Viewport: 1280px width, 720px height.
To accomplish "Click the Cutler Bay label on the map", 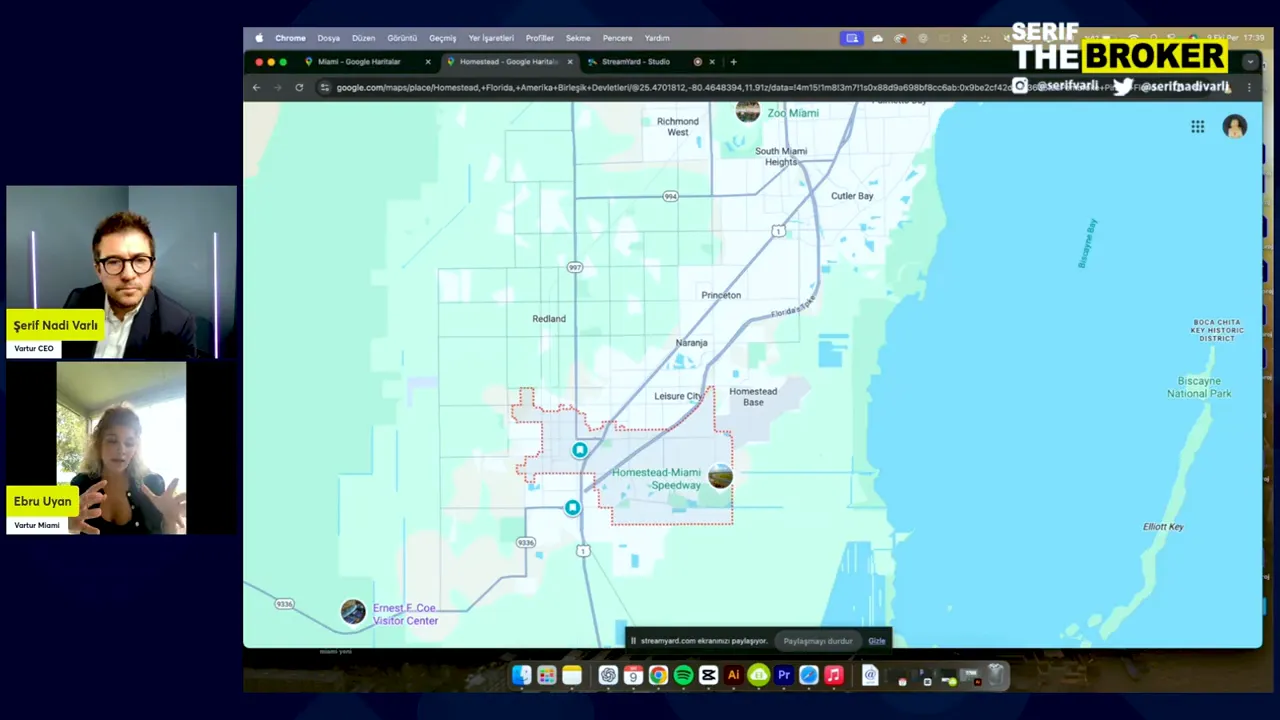I will click(852, 196).
